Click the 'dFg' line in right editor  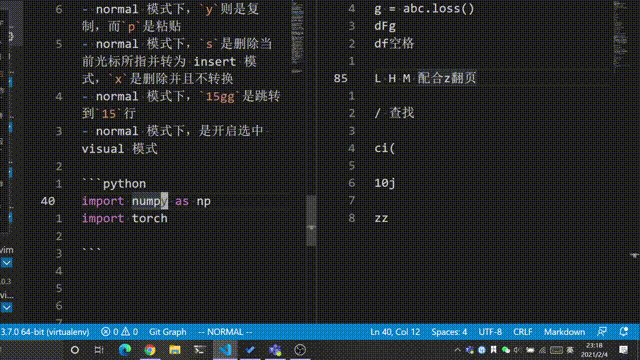pos(385,26)
